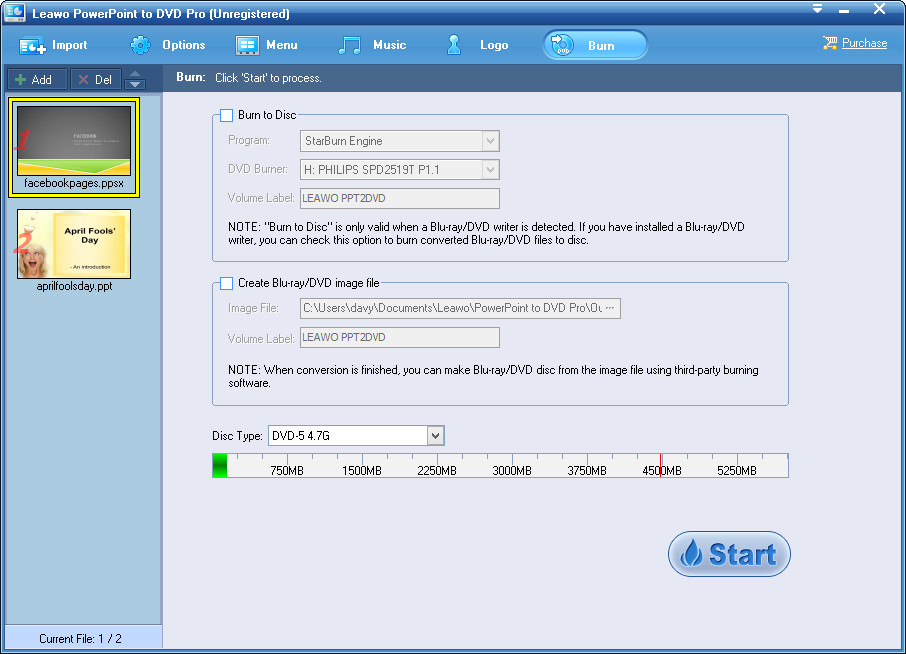This screenshot has width=906, height=654.
Task: Open the Options gear icon
Action: coord(141,45)
